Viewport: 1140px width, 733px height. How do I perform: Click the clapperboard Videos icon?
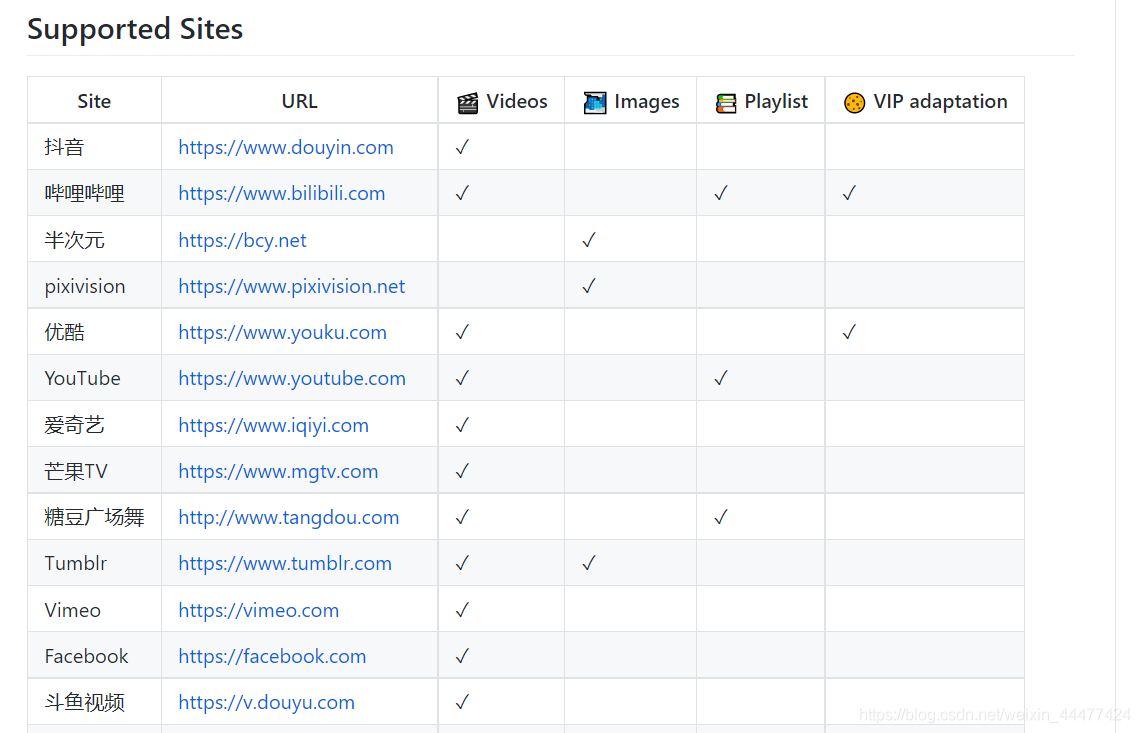click(467, 102)
